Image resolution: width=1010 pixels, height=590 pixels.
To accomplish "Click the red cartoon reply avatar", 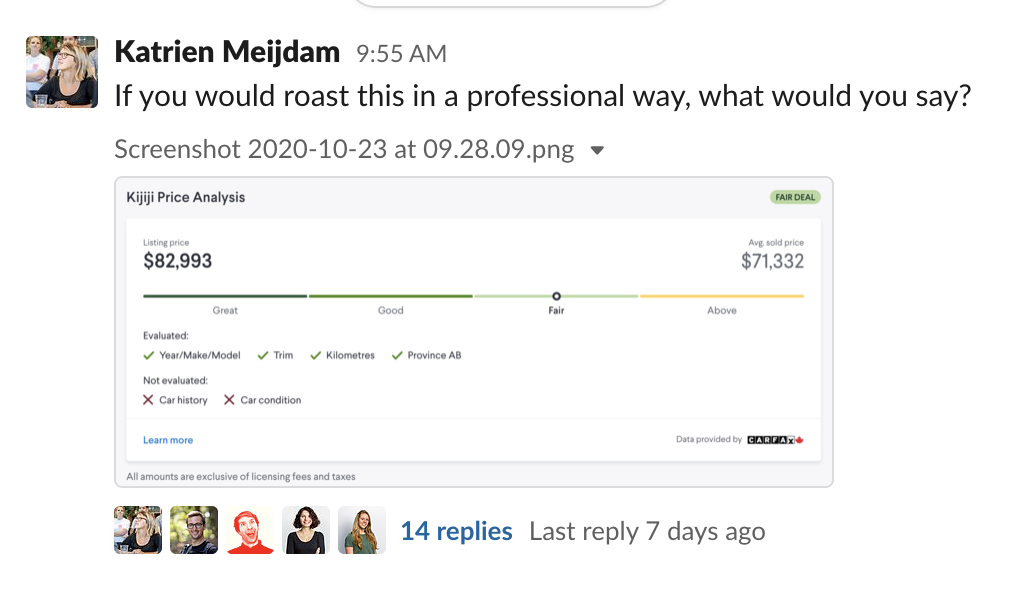I will 249,529.
